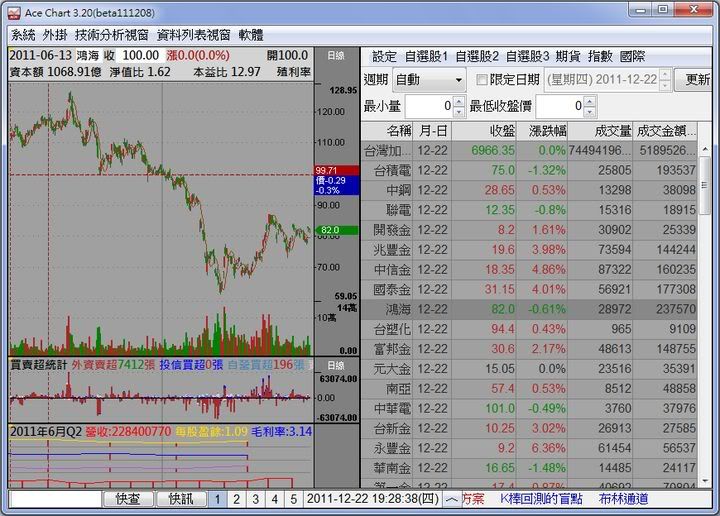
Task: Switch to the 自選股2 tab
Action: [x=477, y=56]
